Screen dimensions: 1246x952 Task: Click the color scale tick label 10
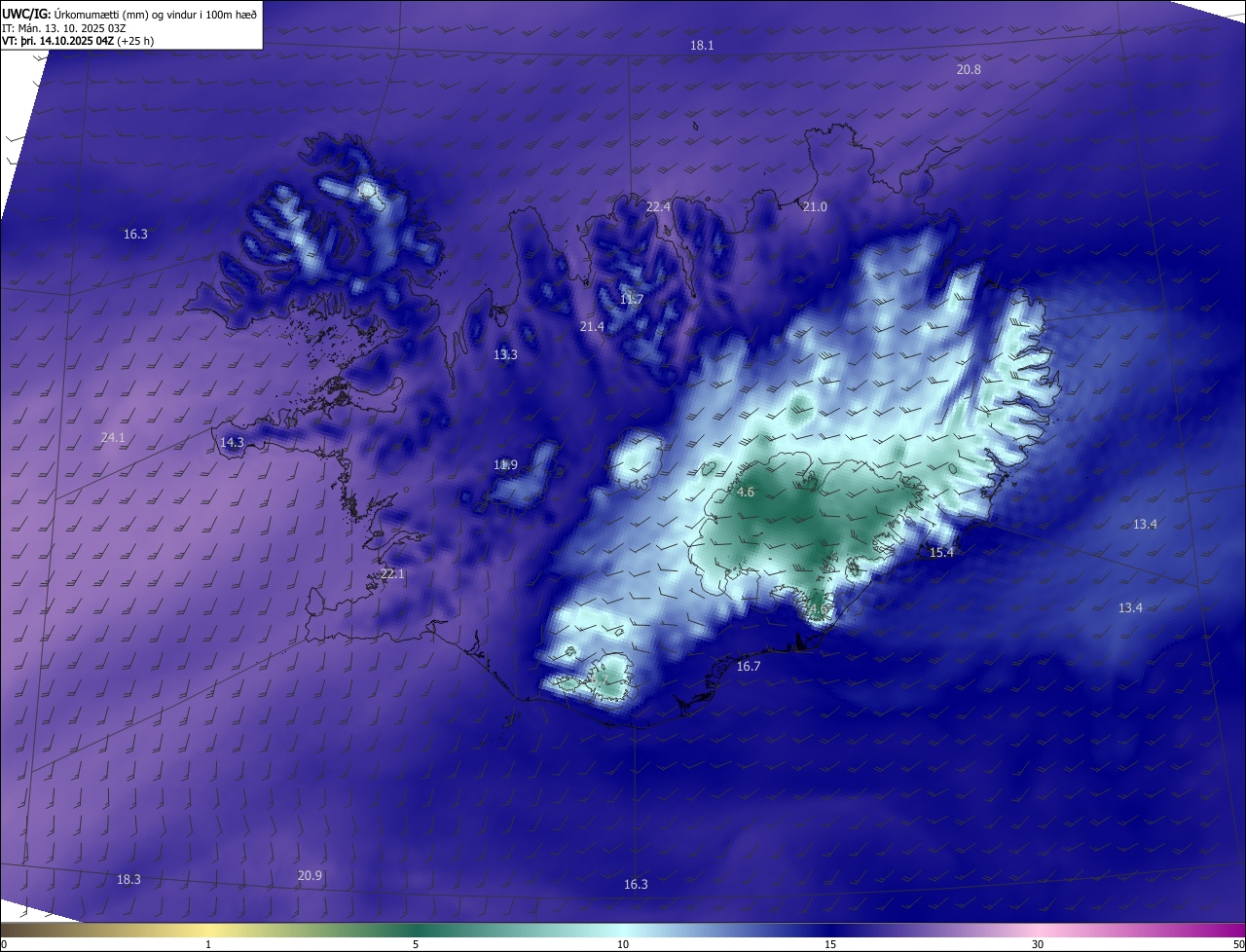click(x=623, y=944)
